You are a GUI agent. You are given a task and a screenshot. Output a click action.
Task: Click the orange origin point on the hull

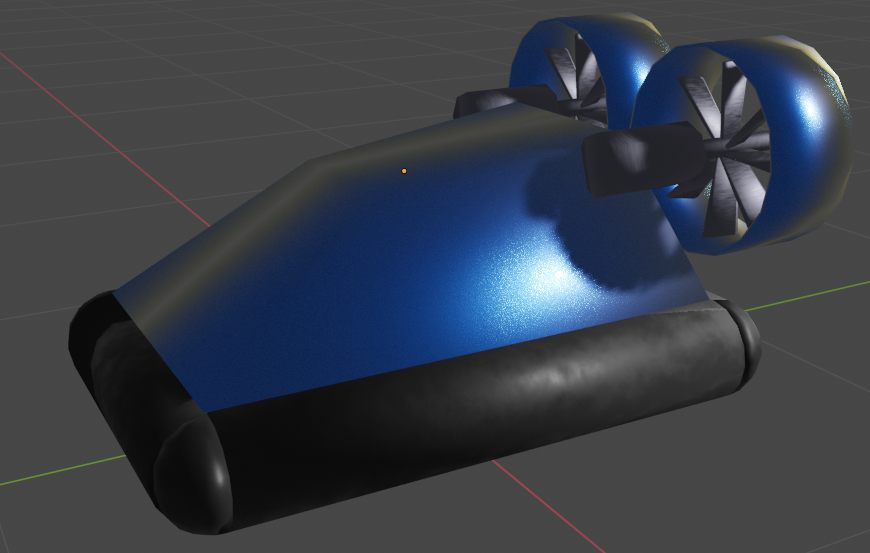[x=404, y=171]
